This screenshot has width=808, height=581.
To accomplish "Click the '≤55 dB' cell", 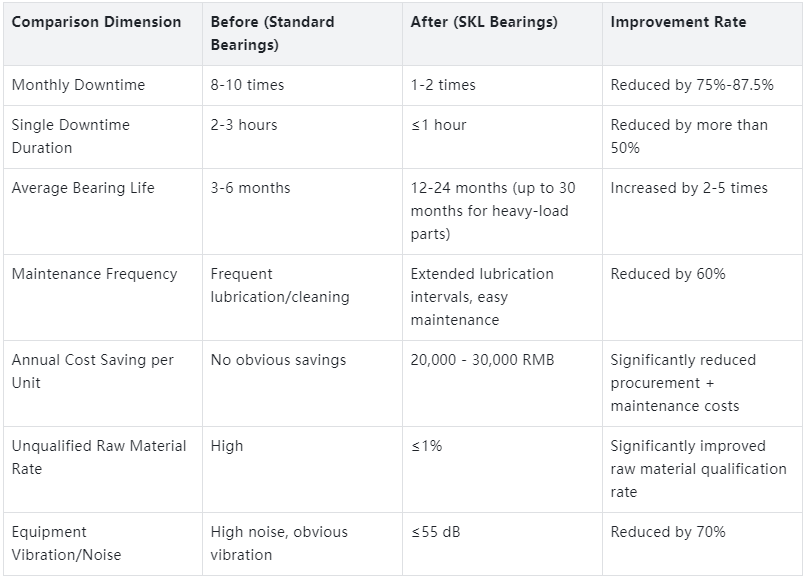I will tap(435, 532).
